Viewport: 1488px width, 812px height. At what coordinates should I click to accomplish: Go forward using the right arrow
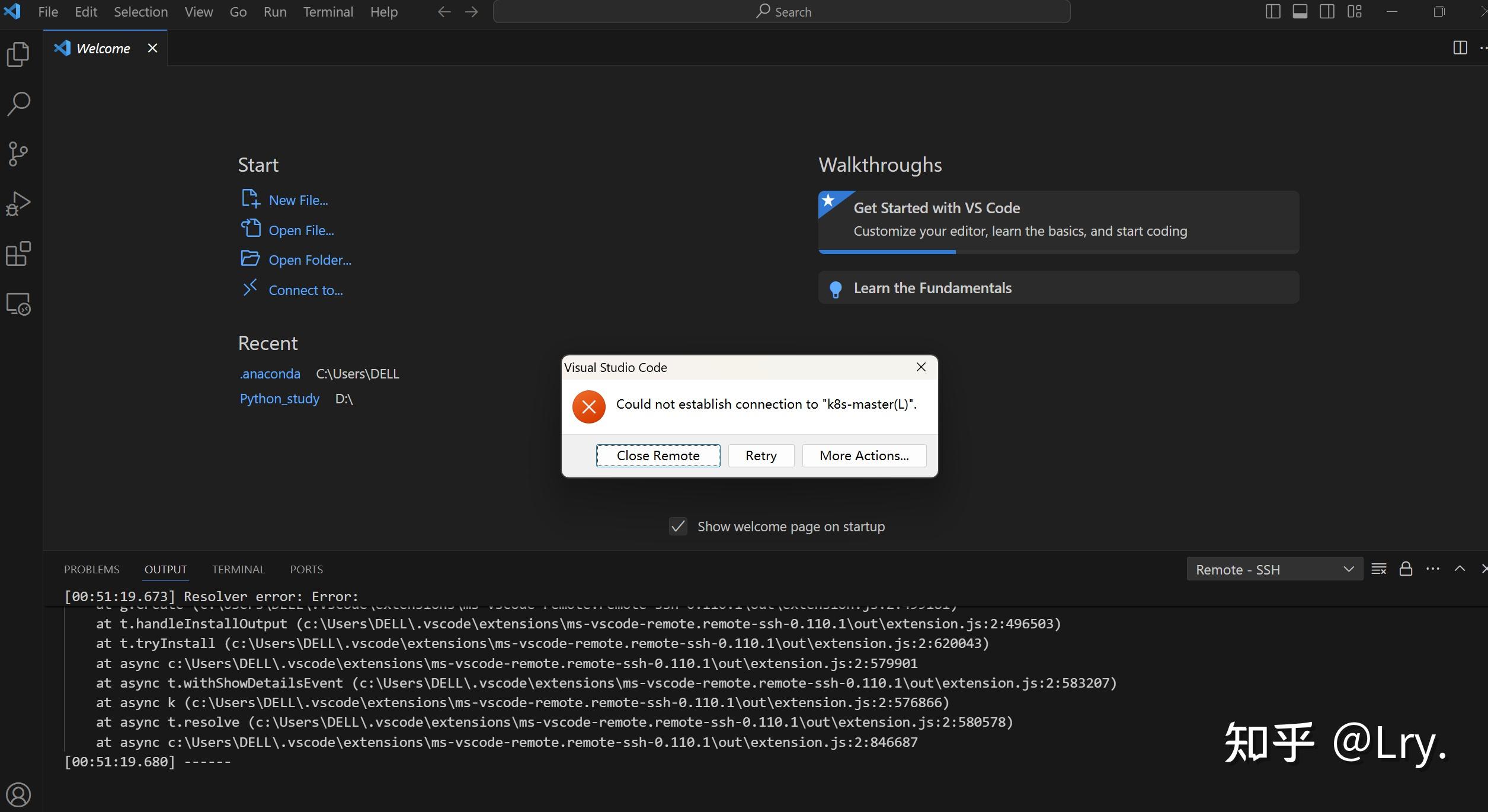(471, 12)
